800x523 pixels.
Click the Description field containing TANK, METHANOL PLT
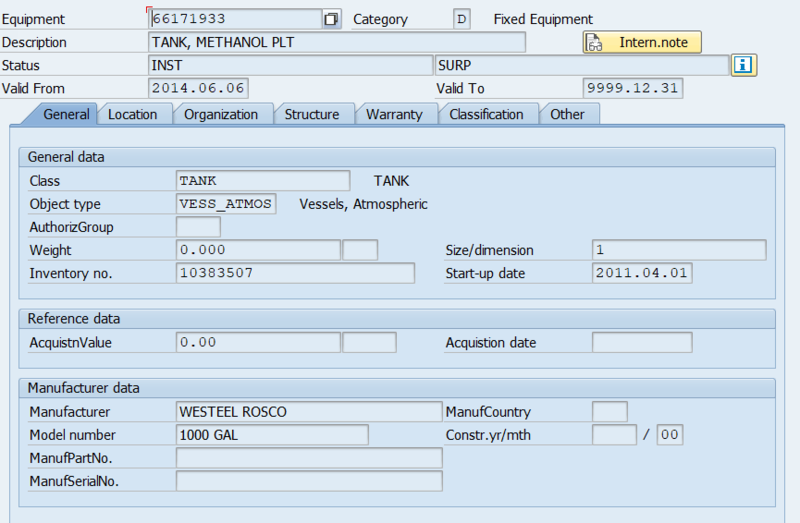point(336,42)
